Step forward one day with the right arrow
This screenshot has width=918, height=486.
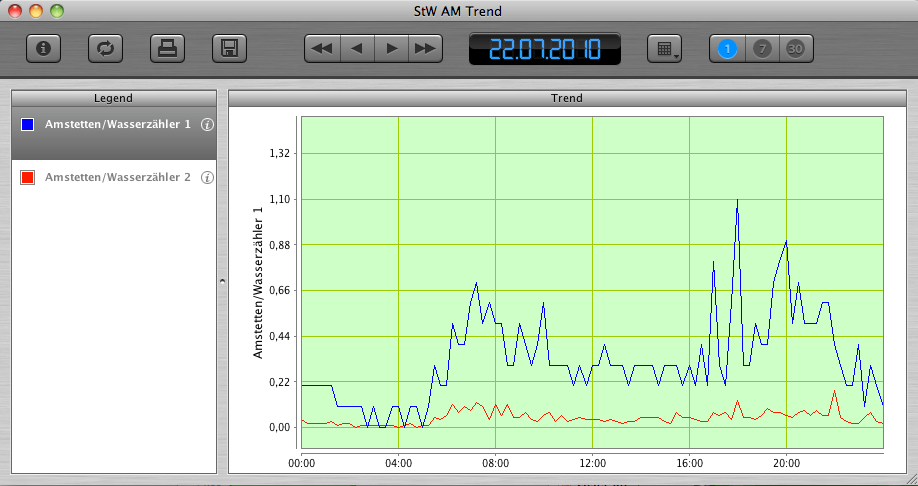pos(391,48)
